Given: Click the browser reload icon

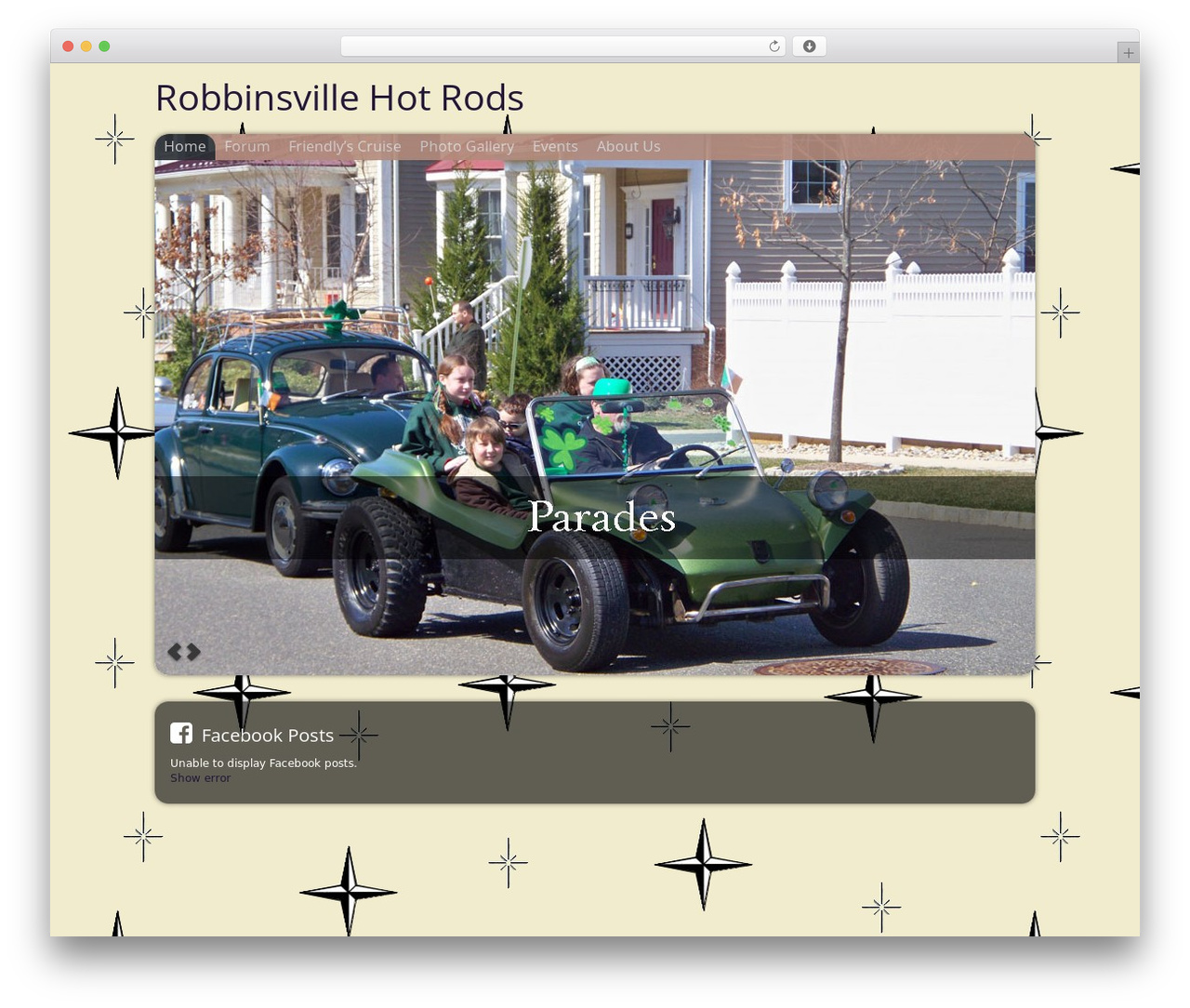Looking at the screenshot, I should (x=773, y=46).
